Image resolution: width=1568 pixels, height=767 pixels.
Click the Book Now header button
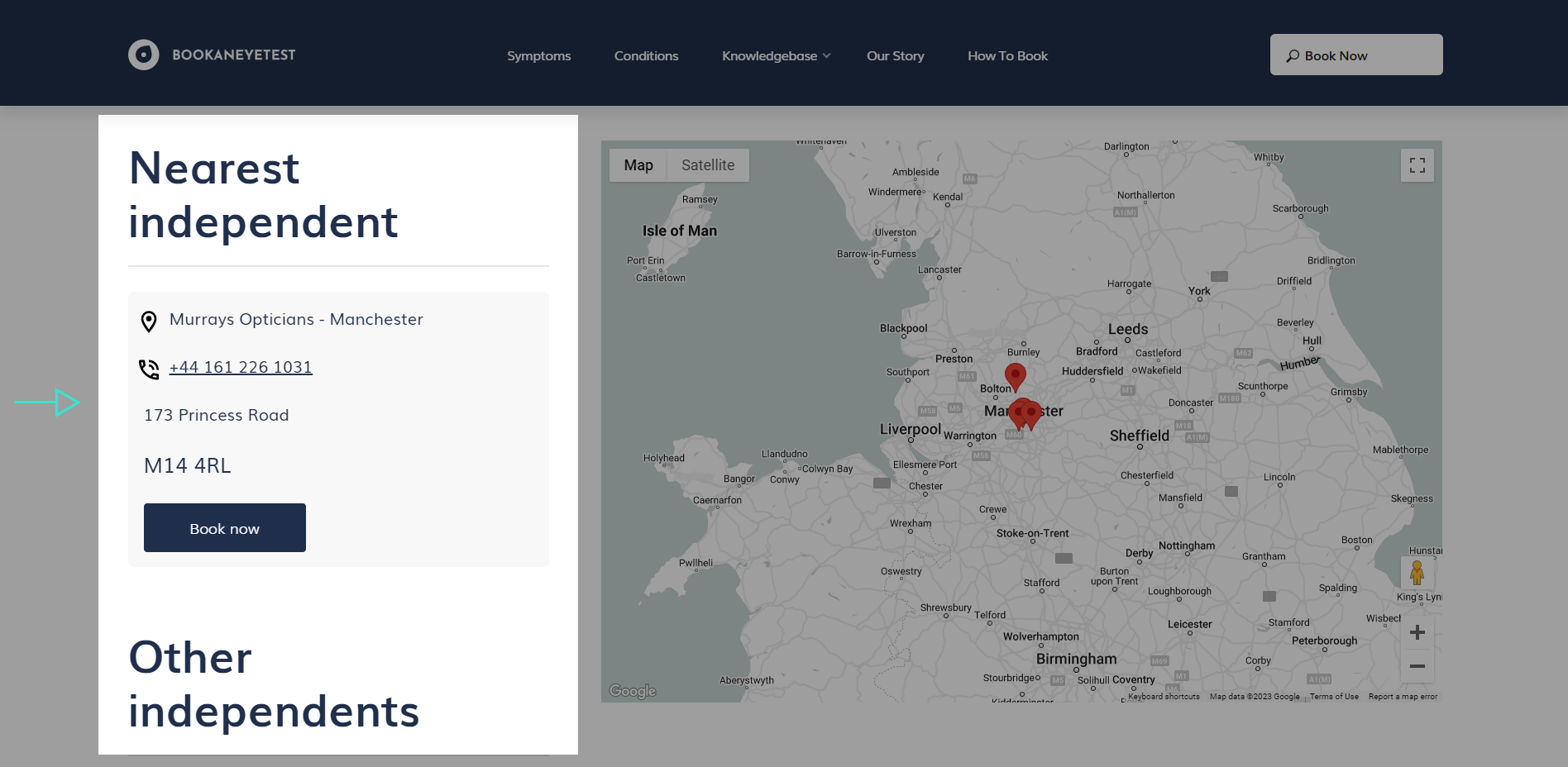click(x=1355, y=55)
